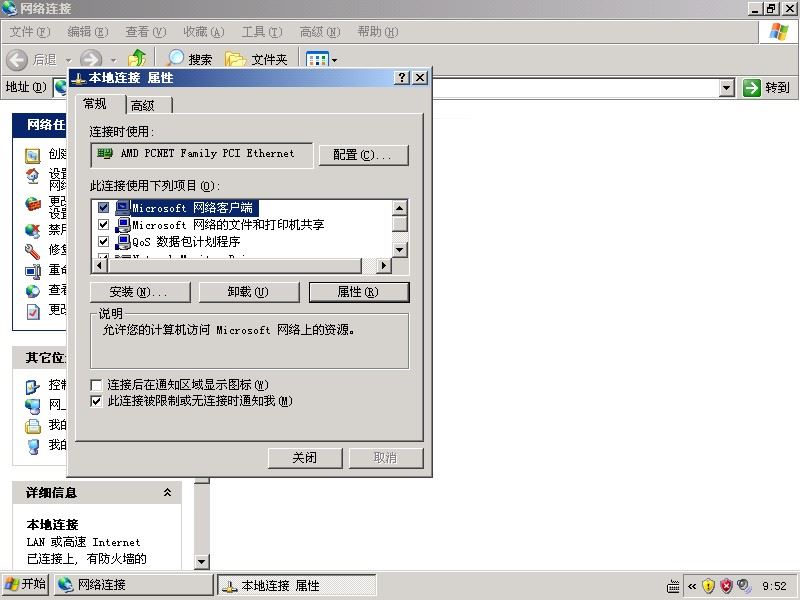Click the rename connection icon in sidebar

33,271
